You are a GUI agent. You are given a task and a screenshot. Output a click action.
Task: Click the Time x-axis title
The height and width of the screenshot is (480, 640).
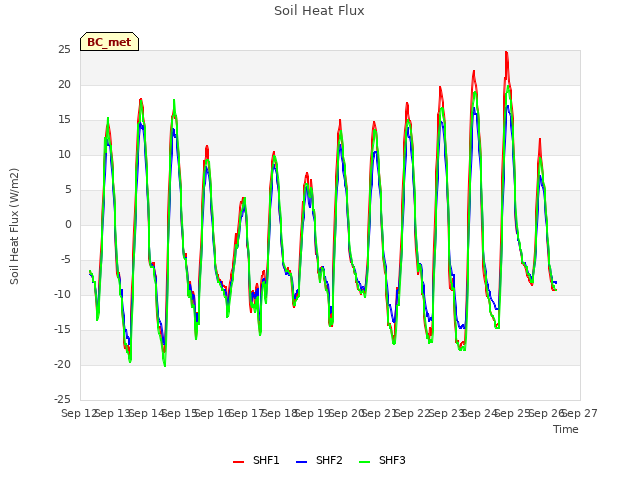coord(566,429)
